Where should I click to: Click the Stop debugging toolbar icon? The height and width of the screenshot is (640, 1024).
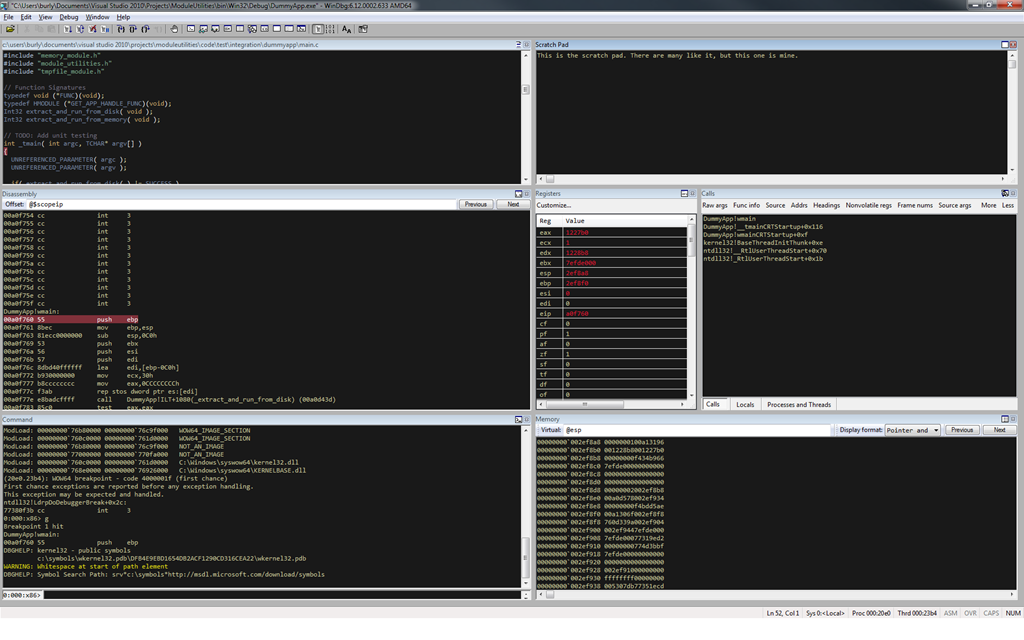(x=92, y=29)
